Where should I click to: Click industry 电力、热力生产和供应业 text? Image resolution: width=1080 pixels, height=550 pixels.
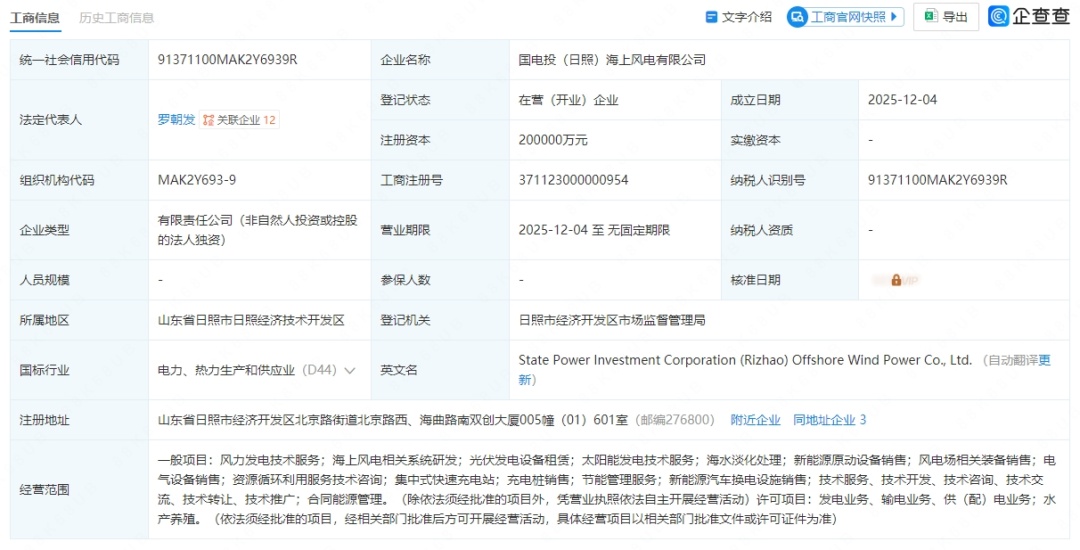click(x=229, y=370)
